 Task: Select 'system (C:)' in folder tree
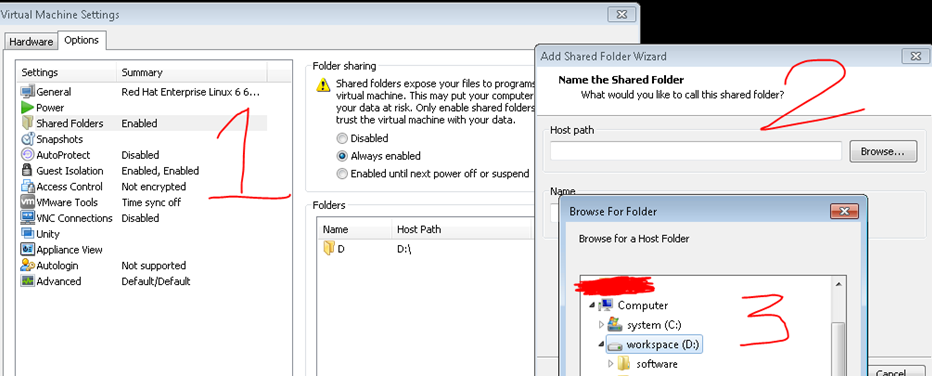click(x=654, y=326)
